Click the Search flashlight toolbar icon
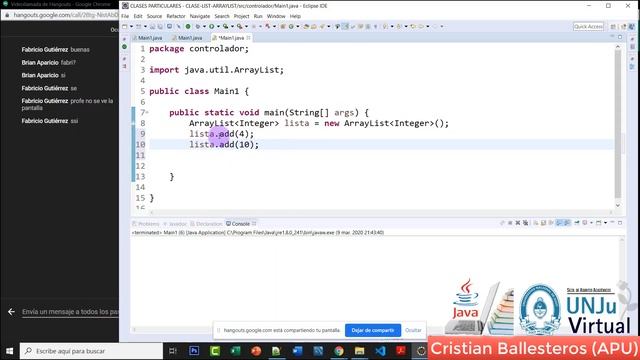This screenshot has width=640, height=360. [x=322, y=27]
